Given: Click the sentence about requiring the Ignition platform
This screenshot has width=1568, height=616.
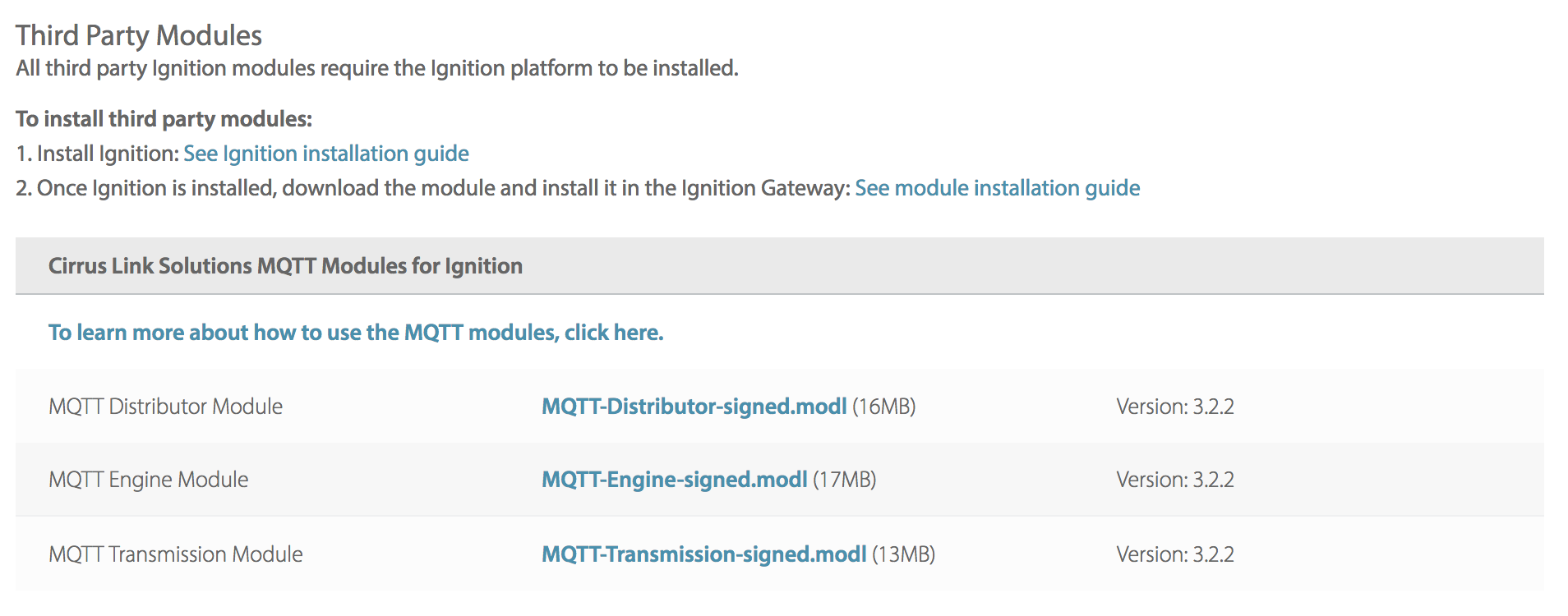Looking at the screenshot, I should [376, 68].
